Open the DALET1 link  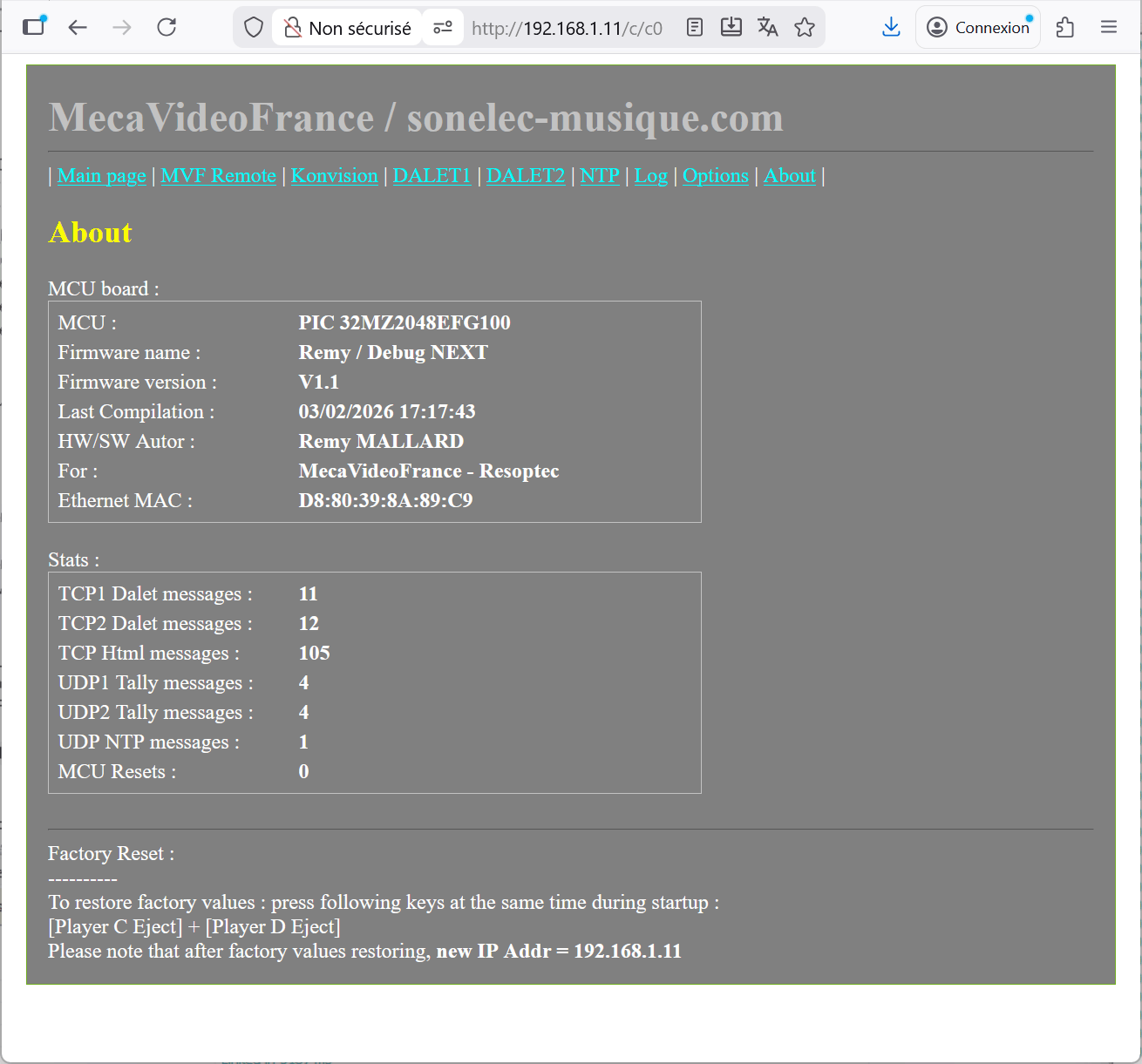tap(432, 176)
